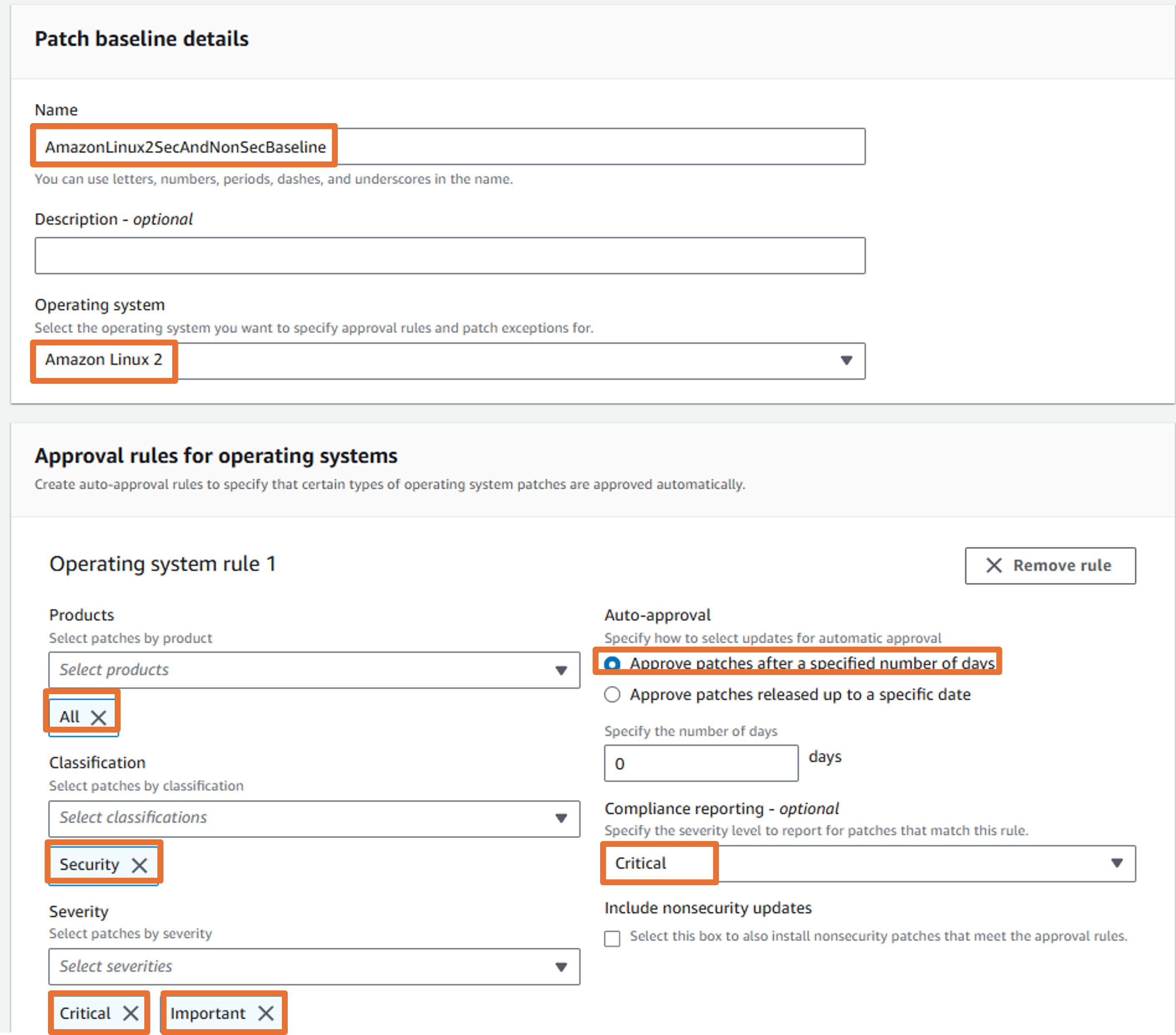
Task: Remove the All product tag
Action: (x=99, y=717)
